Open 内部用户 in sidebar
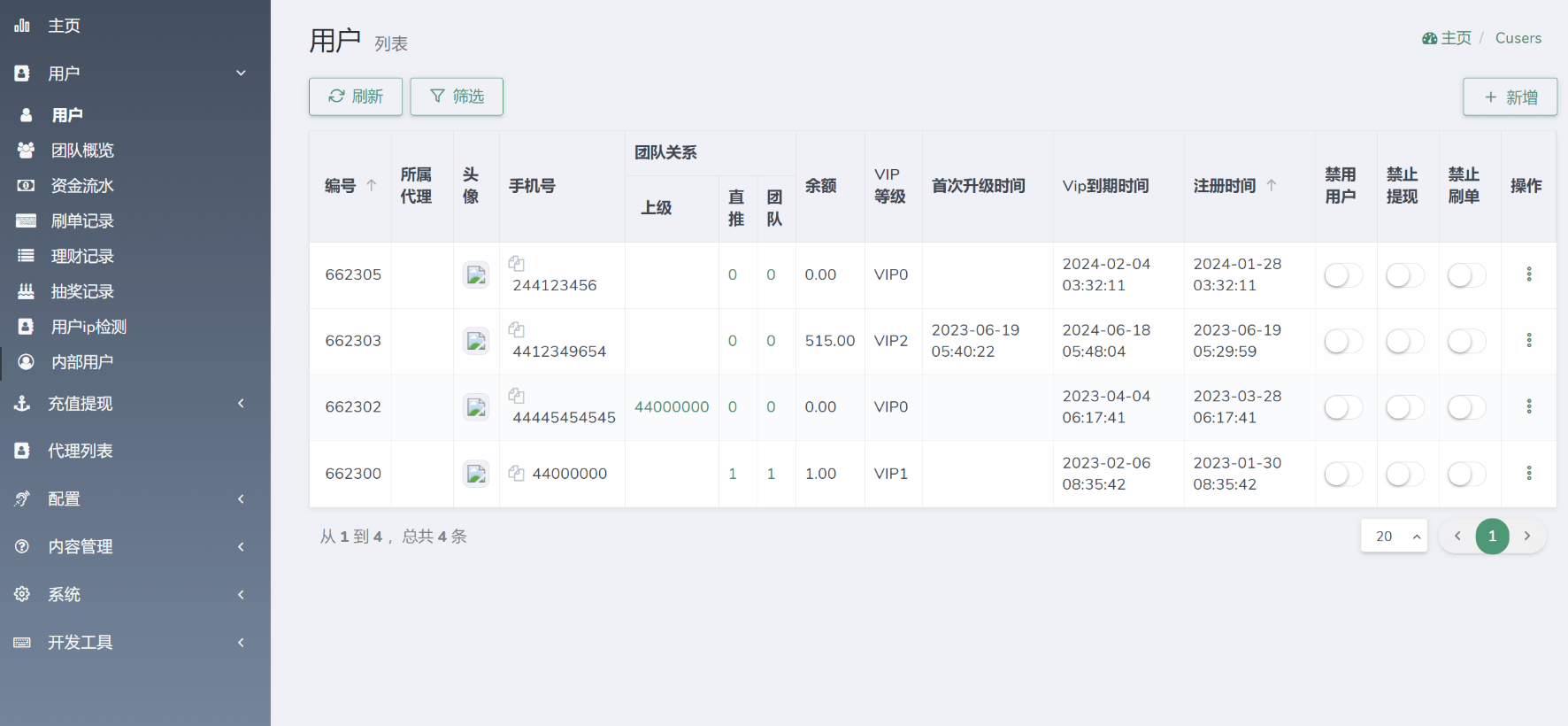This screenshot has height=726, width=1568. pyautogui.click(x=135, y=362)
